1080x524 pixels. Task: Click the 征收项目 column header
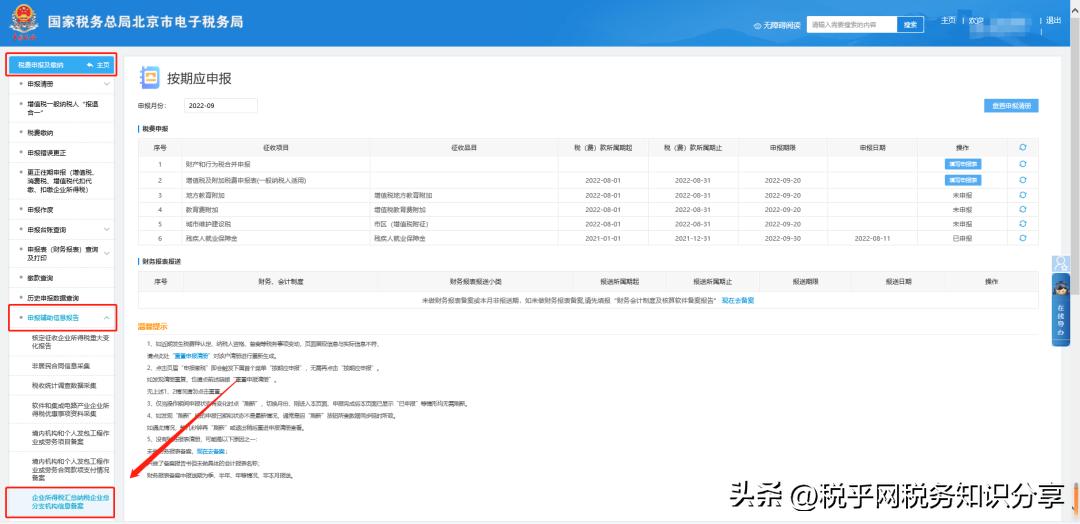(276, 147)
